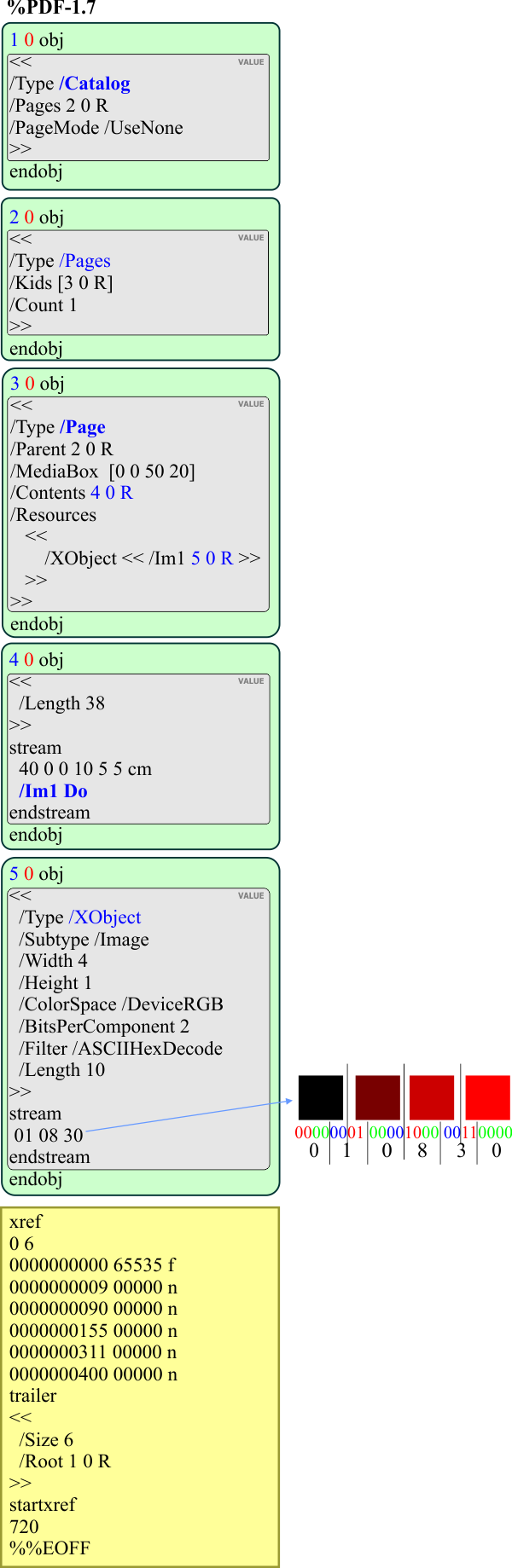Select the '1 0 obj' heading

(37, 40)
